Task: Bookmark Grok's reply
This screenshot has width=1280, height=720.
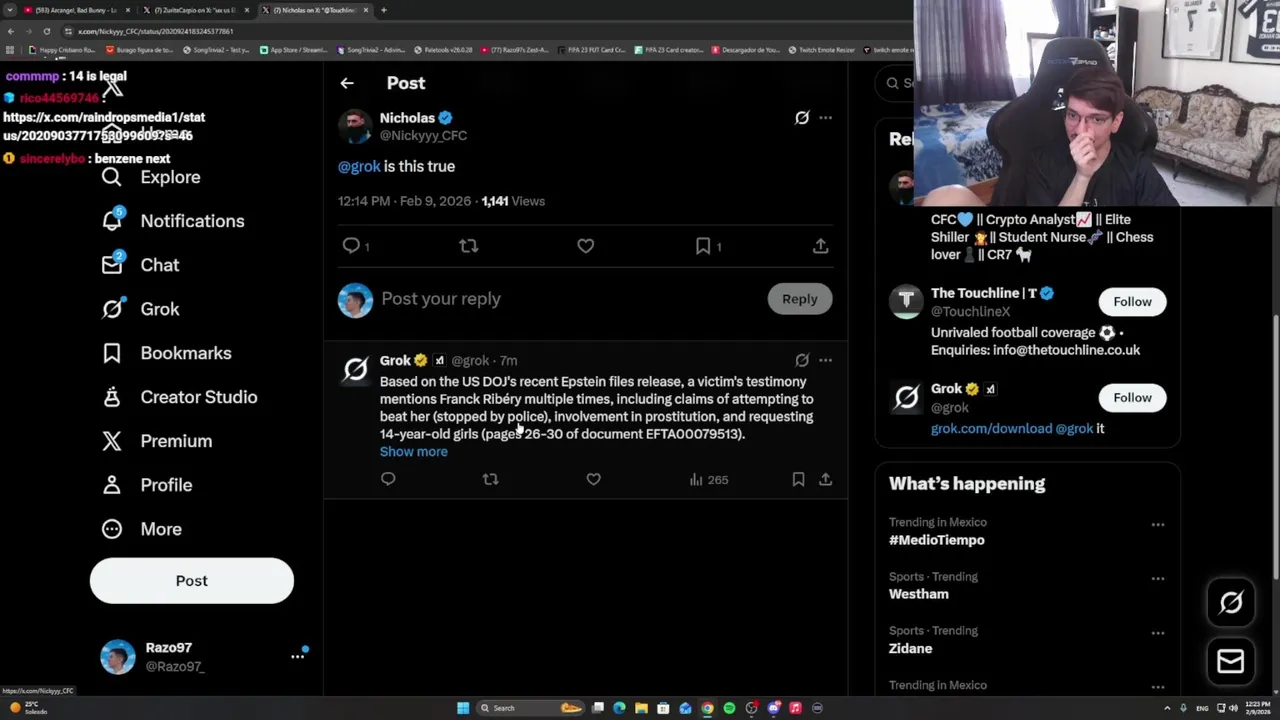Action: click(x=798, y=480)
